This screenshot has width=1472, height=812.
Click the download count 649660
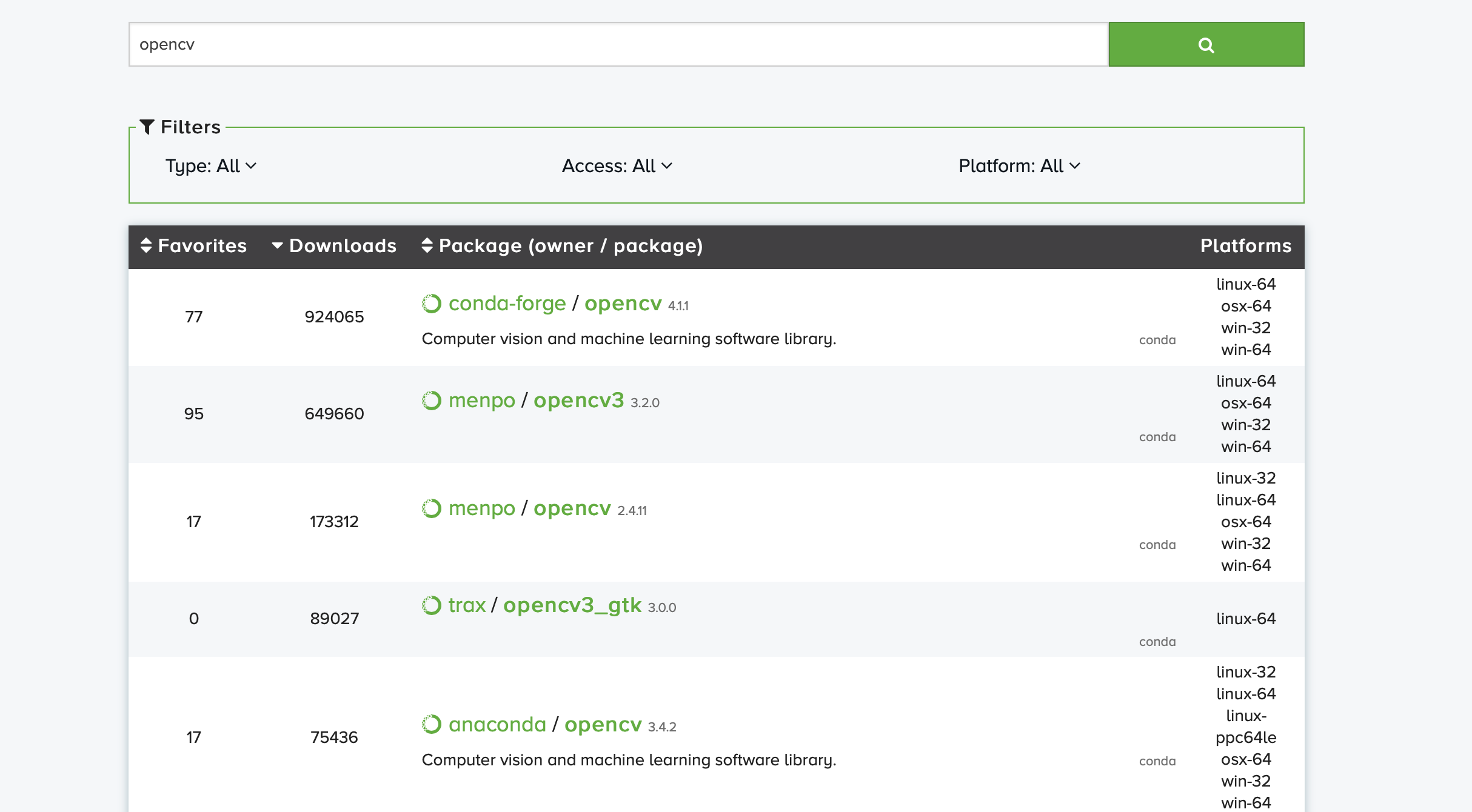click(334, 414)
